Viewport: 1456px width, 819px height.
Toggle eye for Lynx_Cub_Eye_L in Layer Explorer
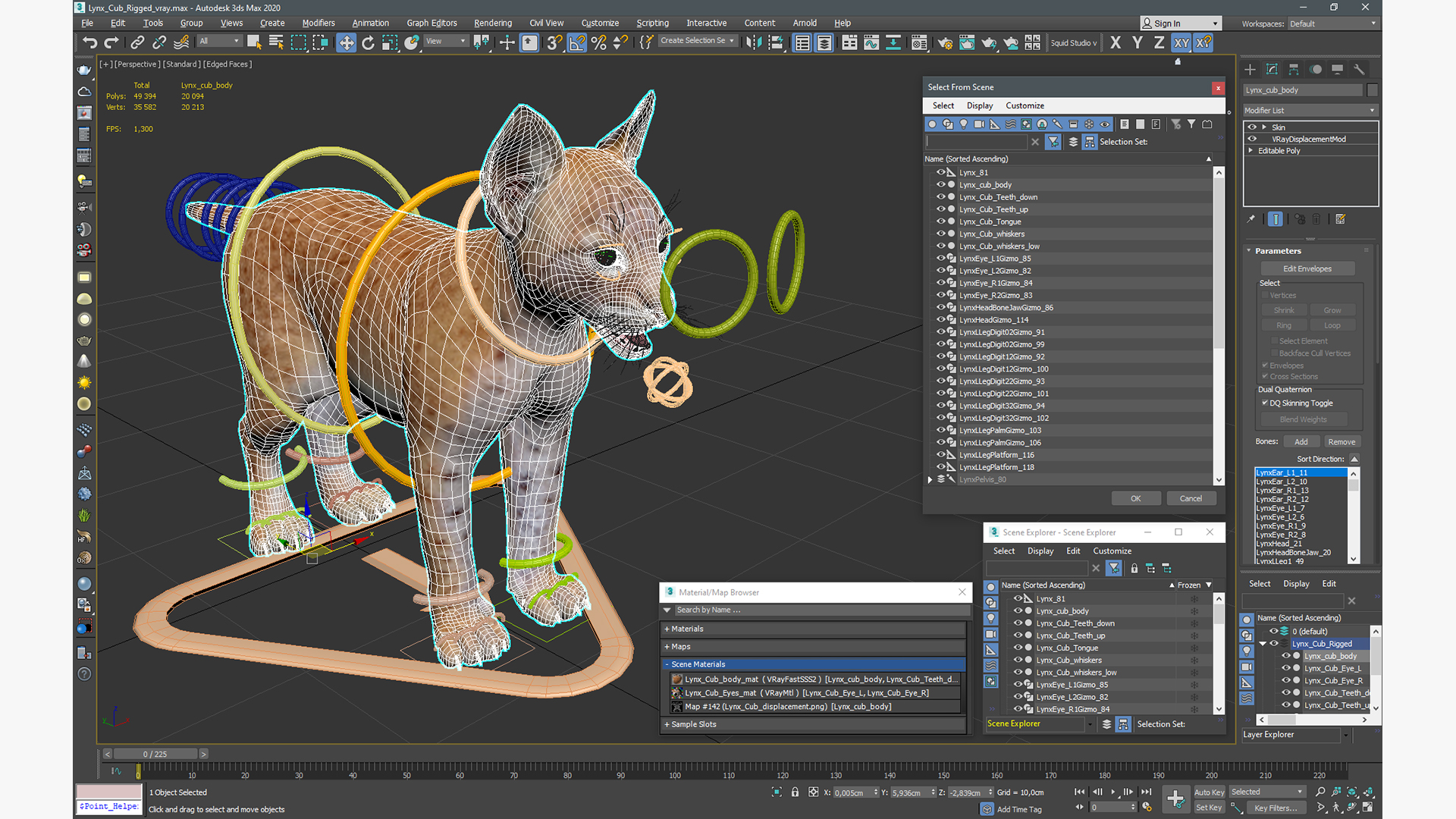click(x=1285, y=668)
